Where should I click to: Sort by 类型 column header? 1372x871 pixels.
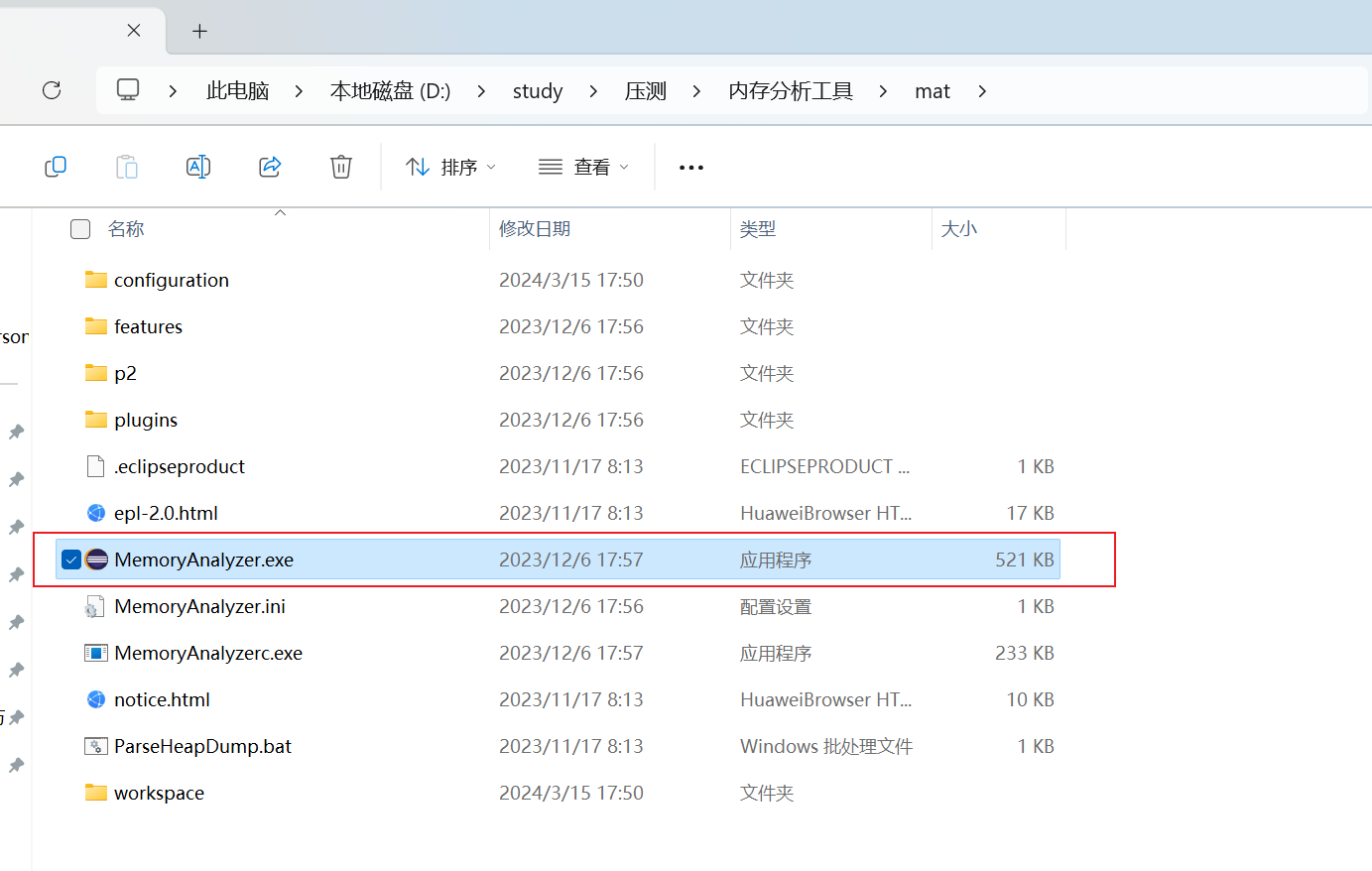(758, 229)
